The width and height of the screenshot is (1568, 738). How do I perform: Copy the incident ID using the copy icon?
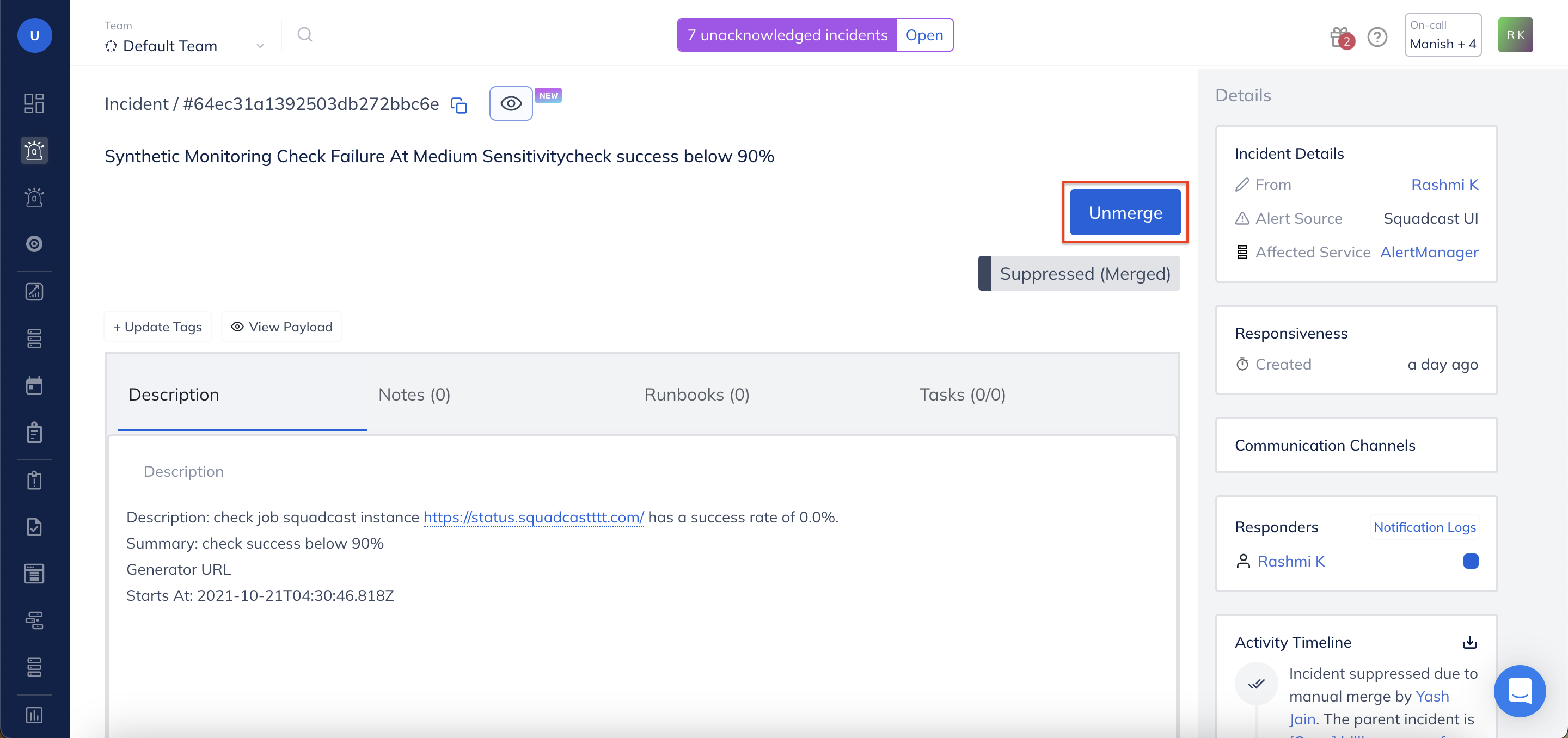pos(458,104)
